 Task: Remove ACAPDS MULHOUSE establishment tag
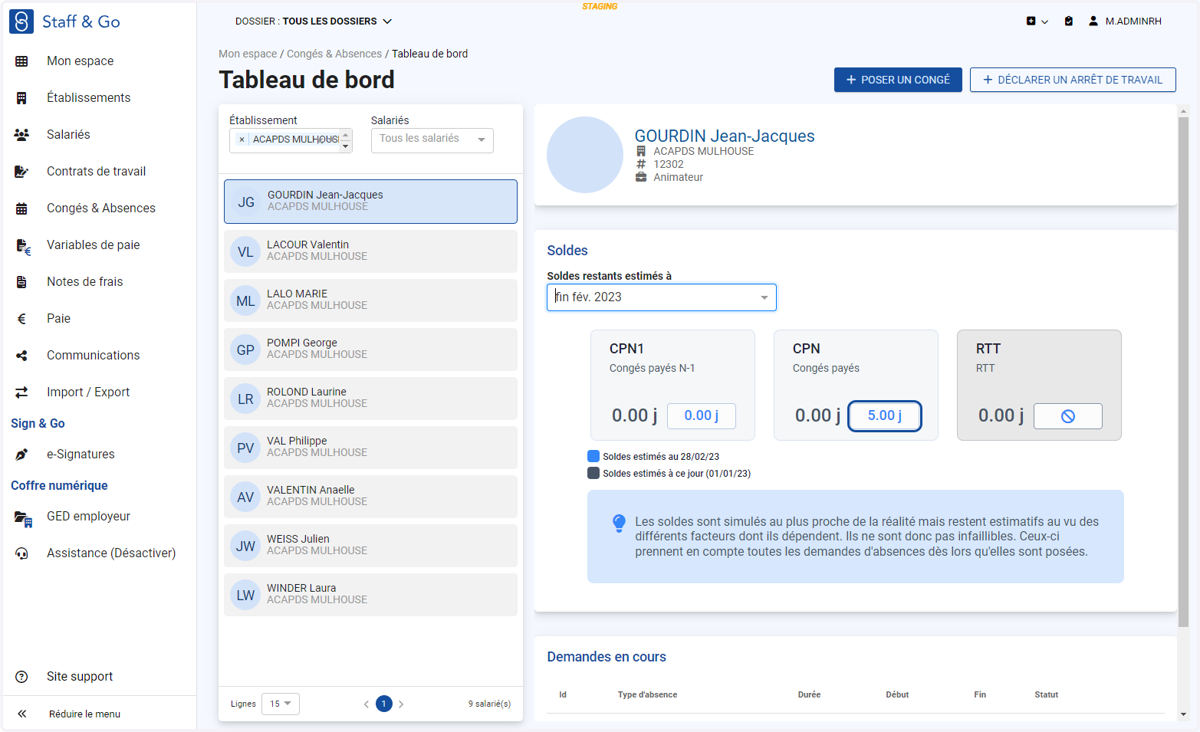(242, 140)
